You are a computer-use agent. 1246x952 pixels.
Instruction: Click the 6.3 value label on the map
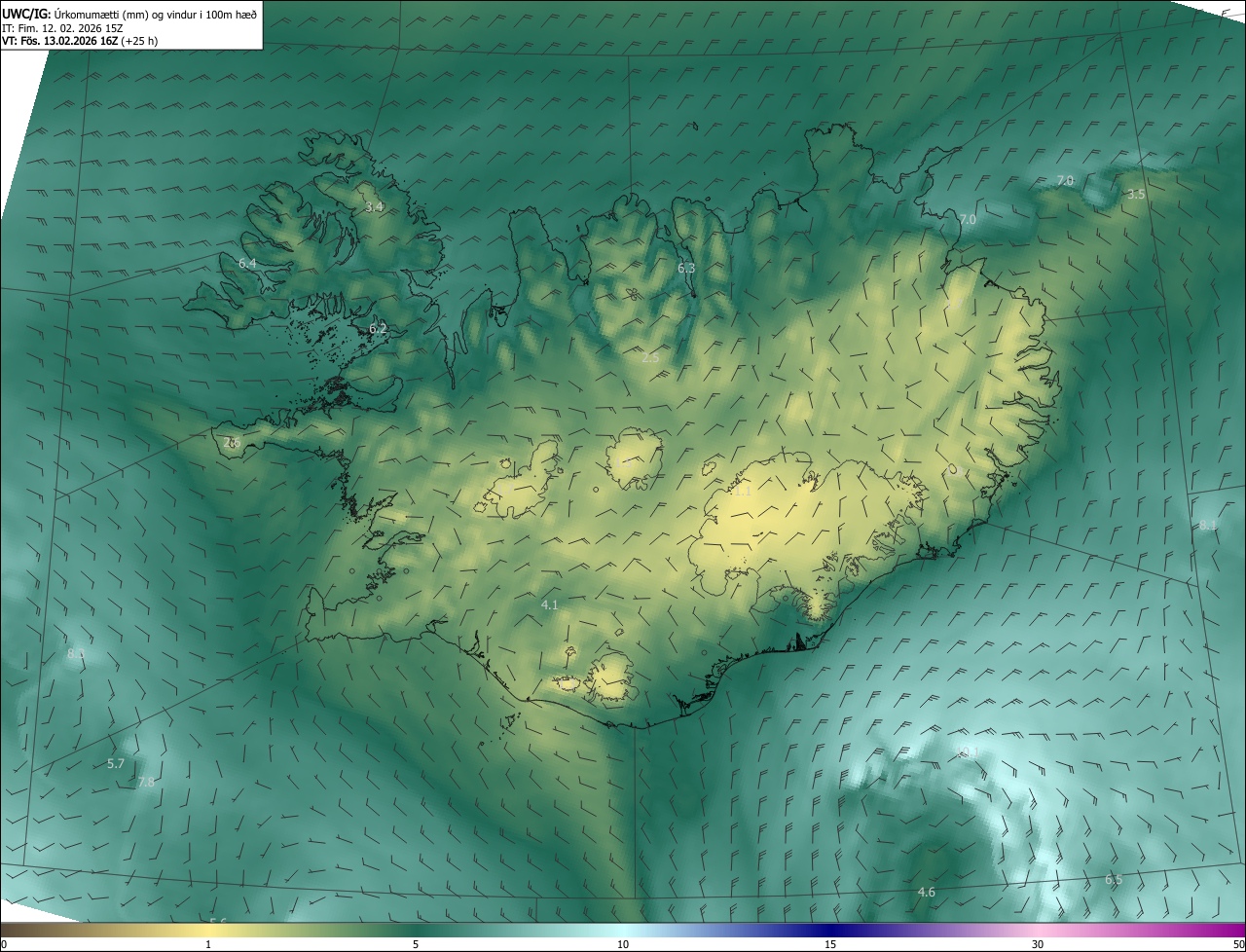(x=686, y=268)
